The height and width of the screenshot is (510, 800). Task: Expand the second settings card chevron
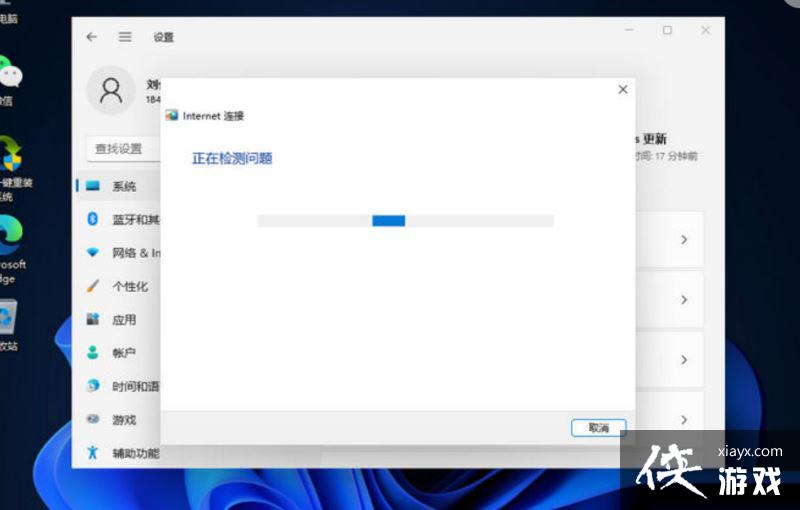tap(684, 299)
